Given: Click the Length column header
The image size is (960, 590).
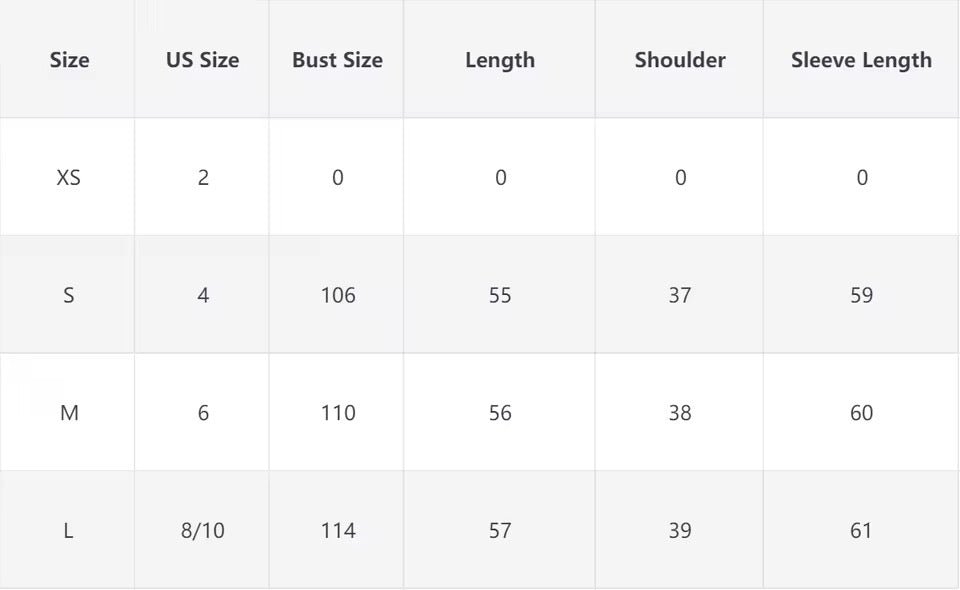Looking at the screenshot, I should pos(500,60).
